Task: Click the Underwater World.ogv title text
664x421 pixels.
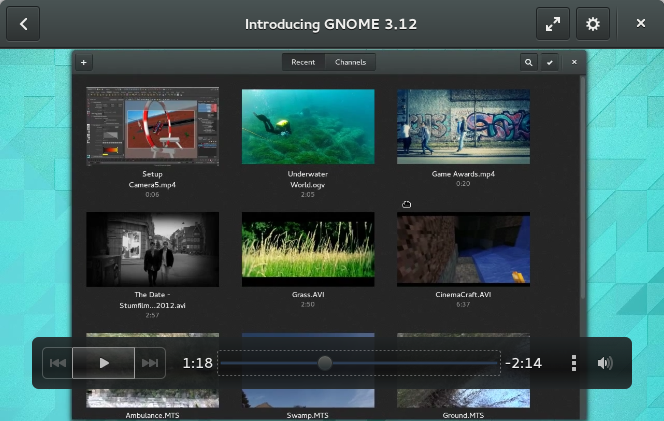Action: pos(308,179)
